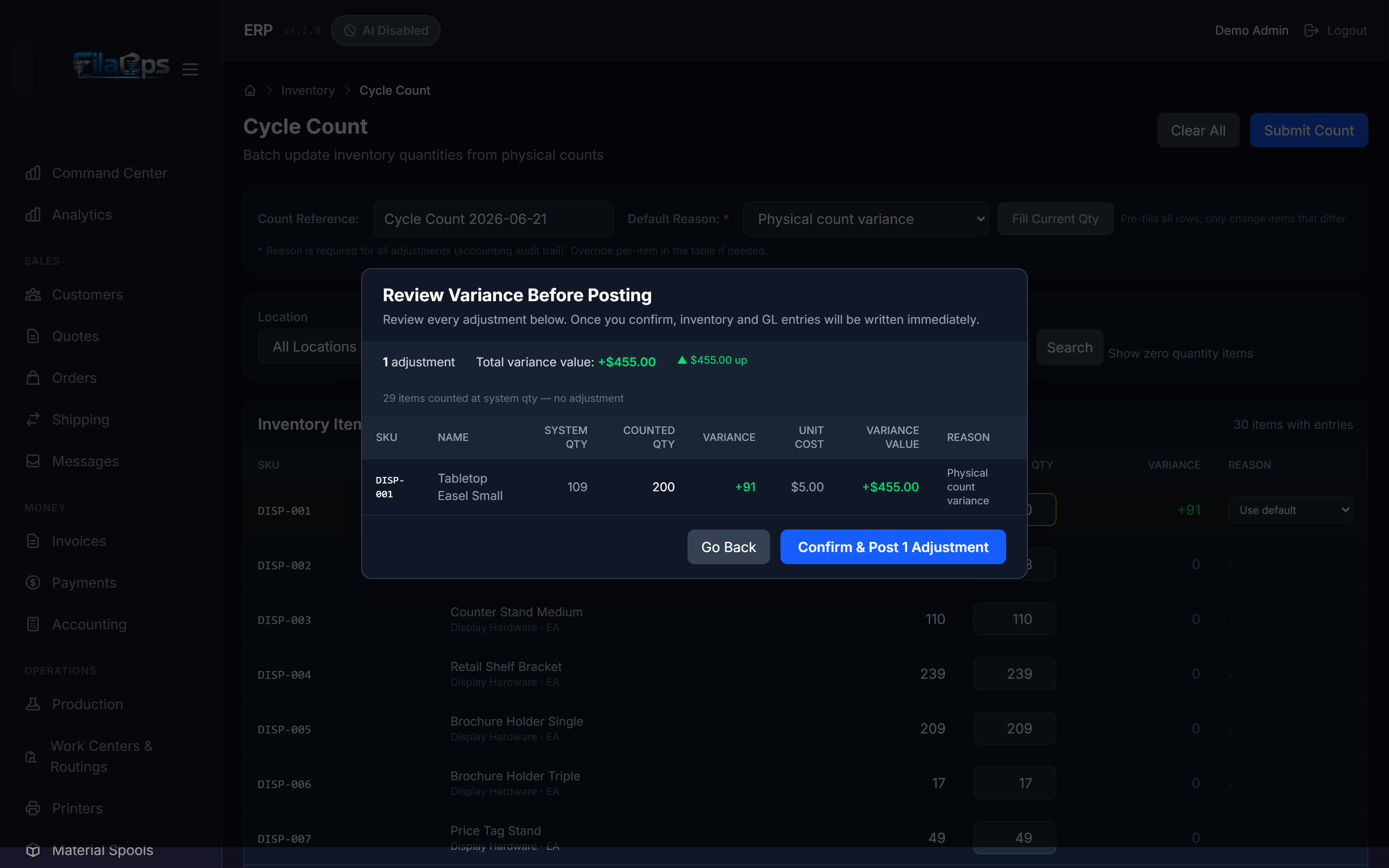Click the Search button
This screenshot has height=868, width=1389.
pyautogui.click(x=1069, y=347)
